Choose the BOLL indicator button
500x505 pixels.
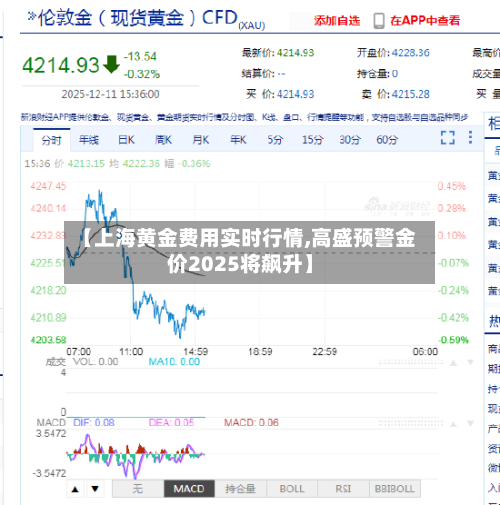click(292, 489)
